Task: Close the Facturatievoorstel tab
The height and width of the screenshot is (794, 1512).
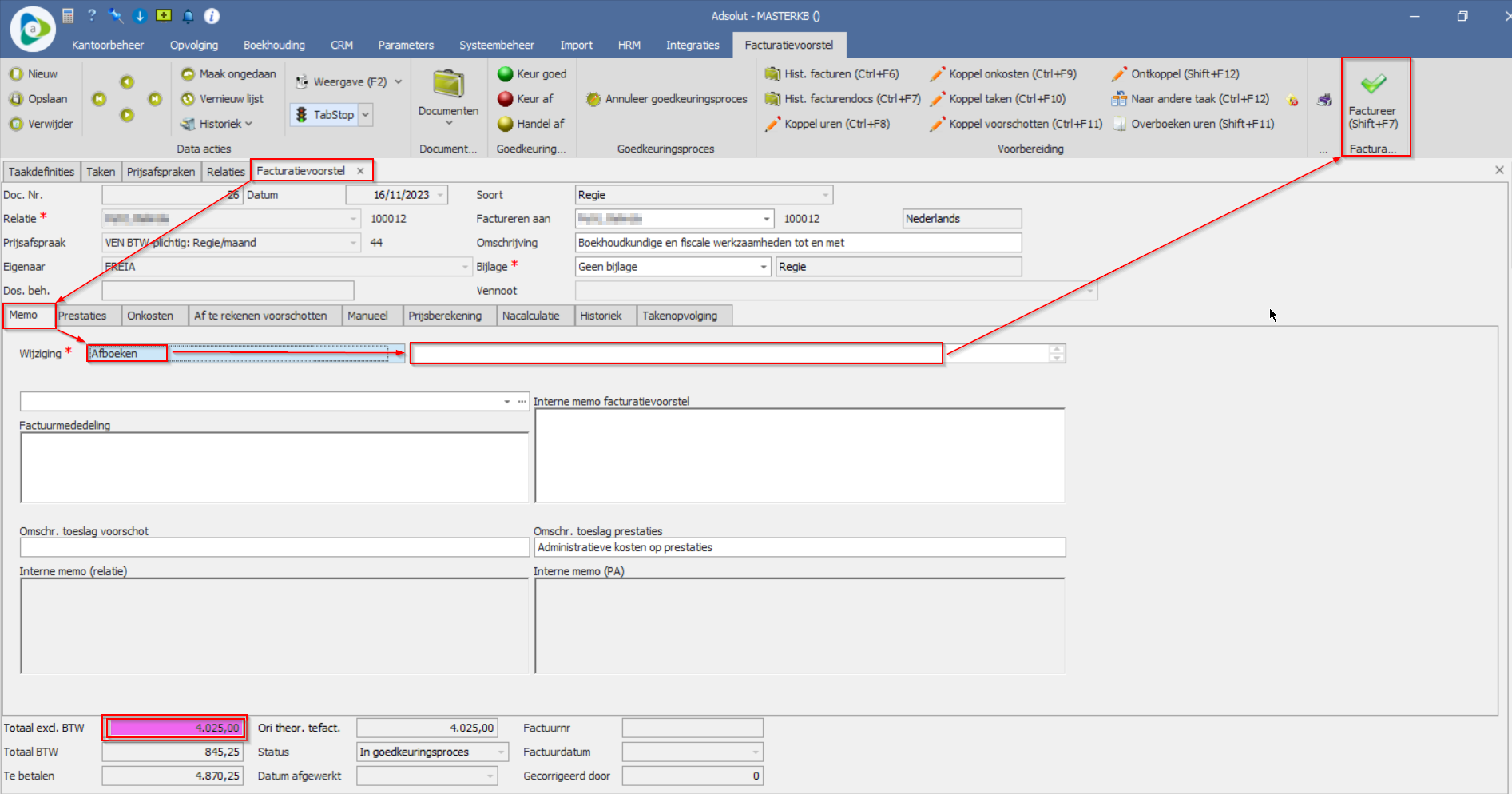Action: (360, 171)
